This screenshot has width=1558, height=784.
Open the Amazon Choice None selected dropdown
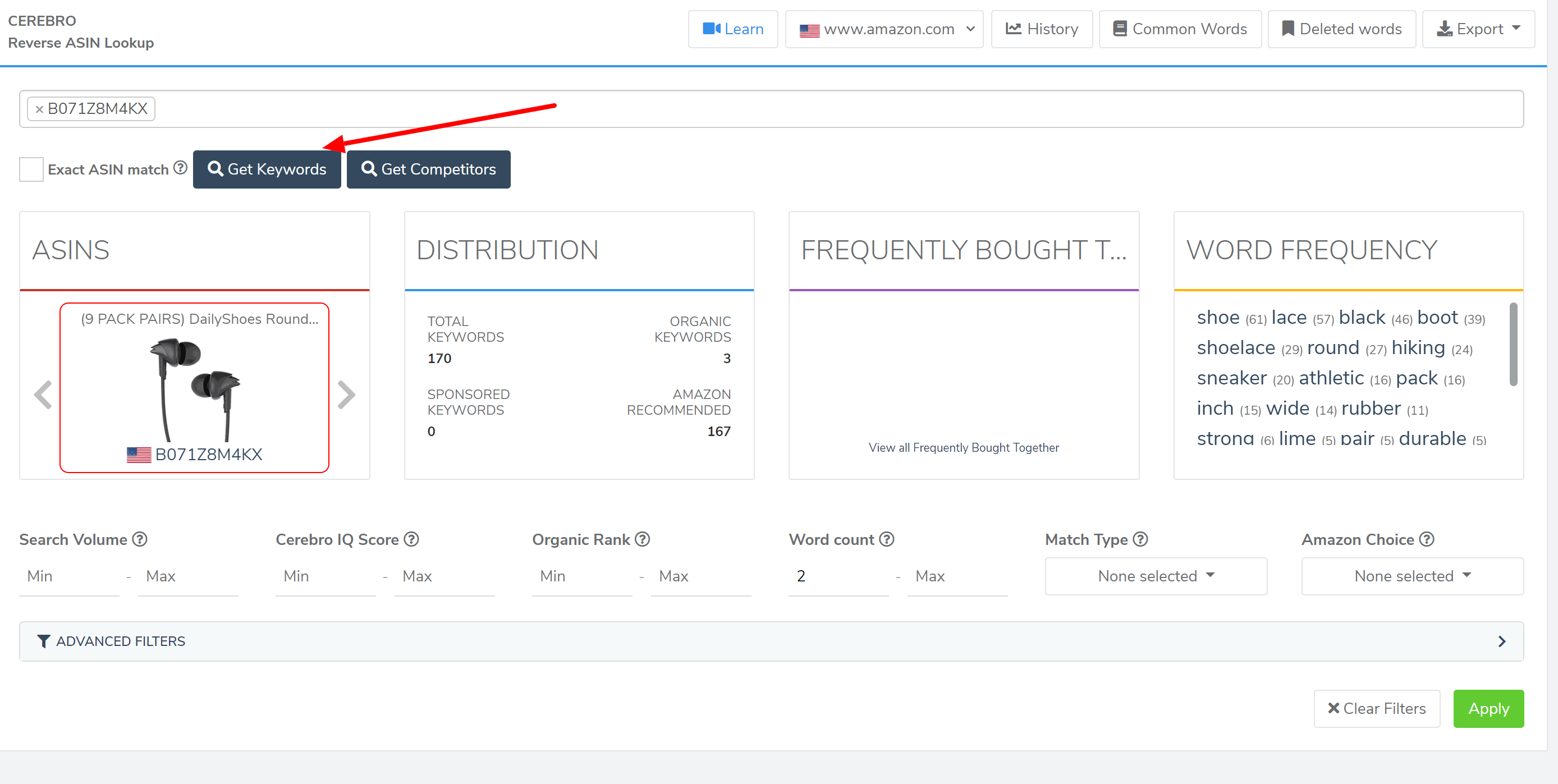click(1412, 576)
